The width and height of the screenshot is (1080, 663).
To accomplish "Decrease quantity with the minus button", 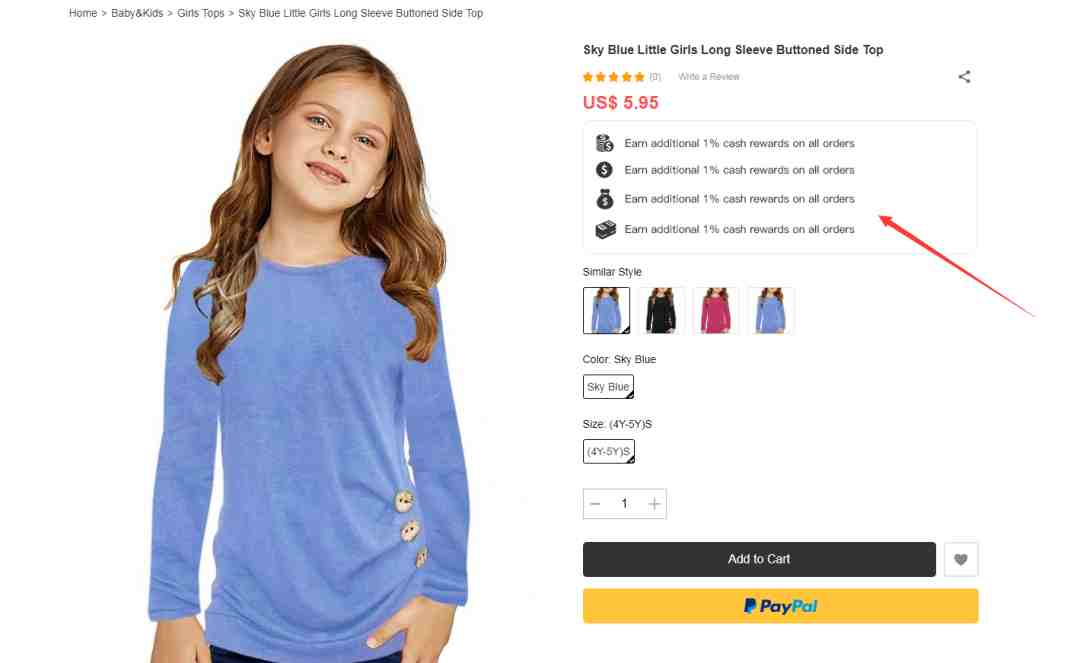I will point(595,504).
